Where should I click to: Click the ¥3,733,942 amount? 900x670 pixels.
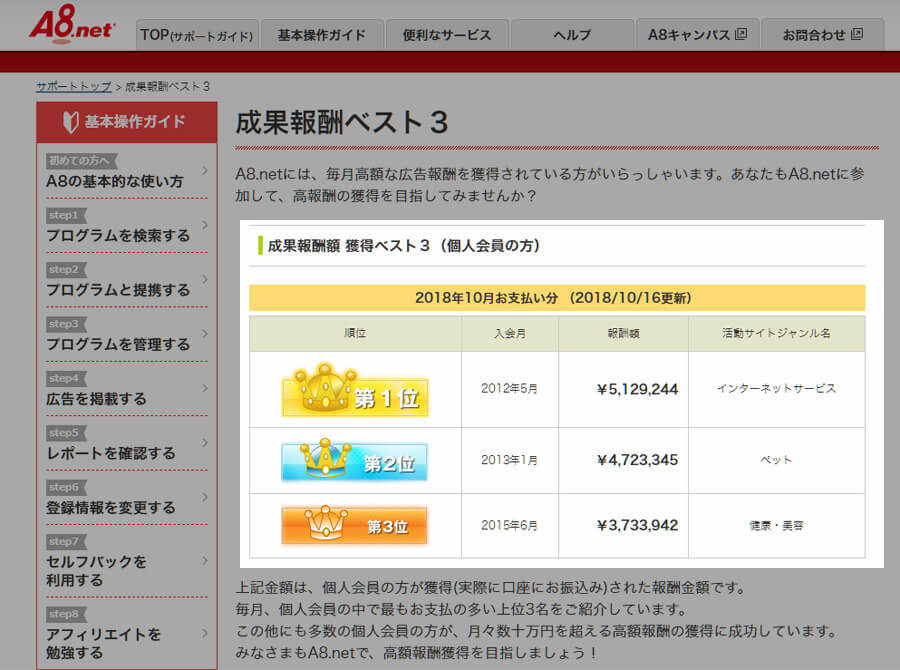pos(638,525)
